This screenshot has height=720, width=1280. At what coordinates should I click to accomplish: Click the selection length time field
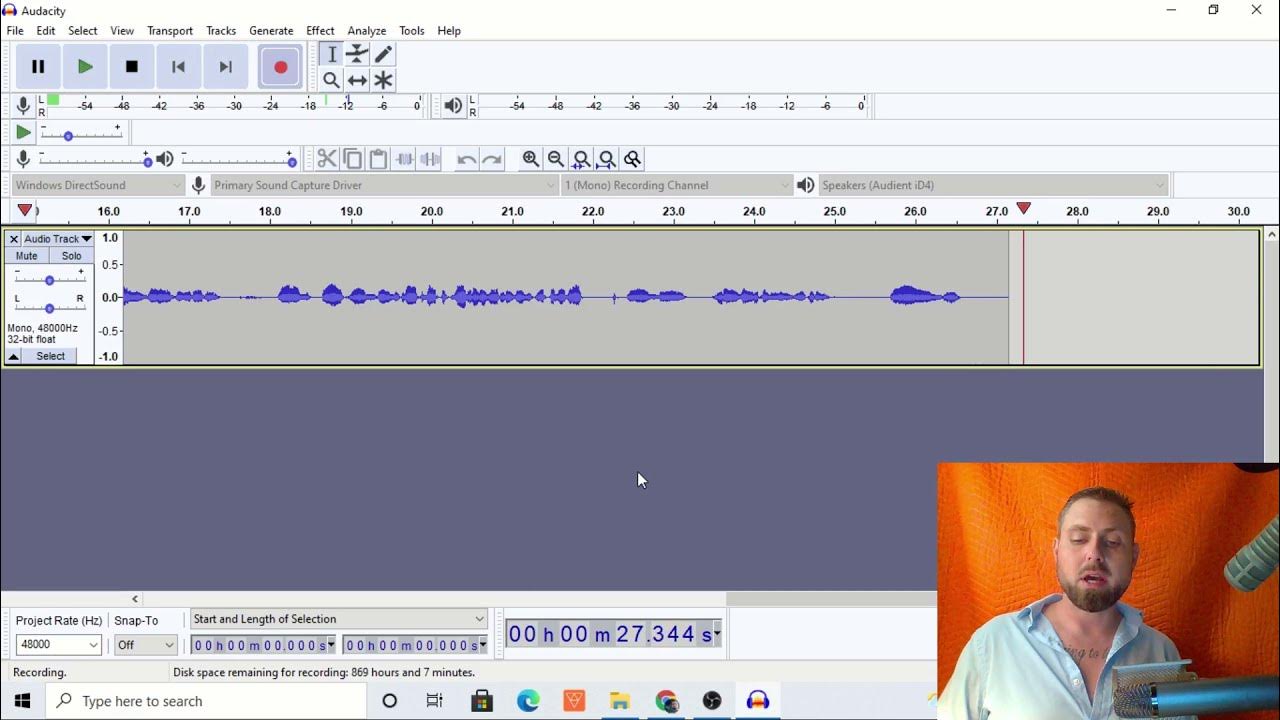tap(416, 646)
